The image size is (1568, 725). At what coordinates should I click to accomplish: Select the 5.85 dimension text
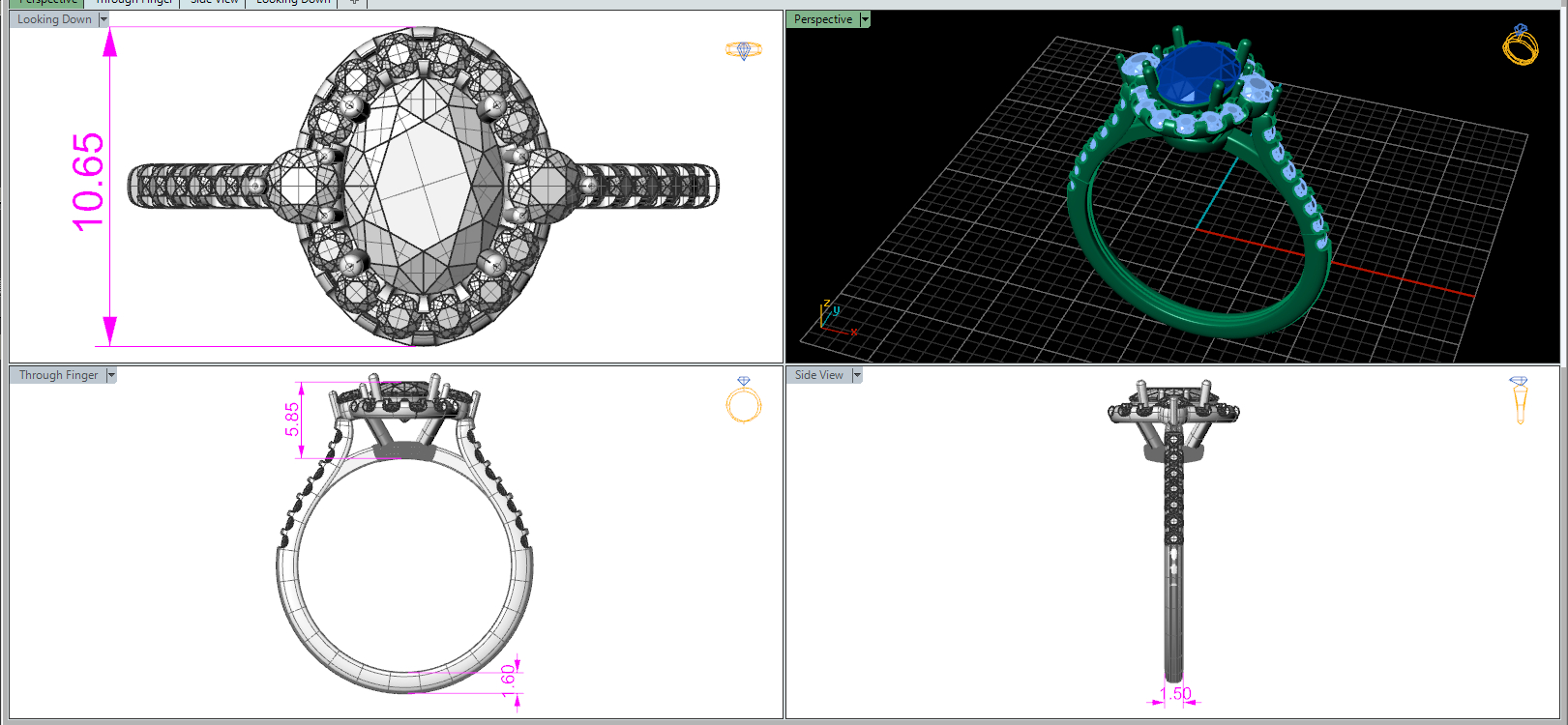[292, 420]
